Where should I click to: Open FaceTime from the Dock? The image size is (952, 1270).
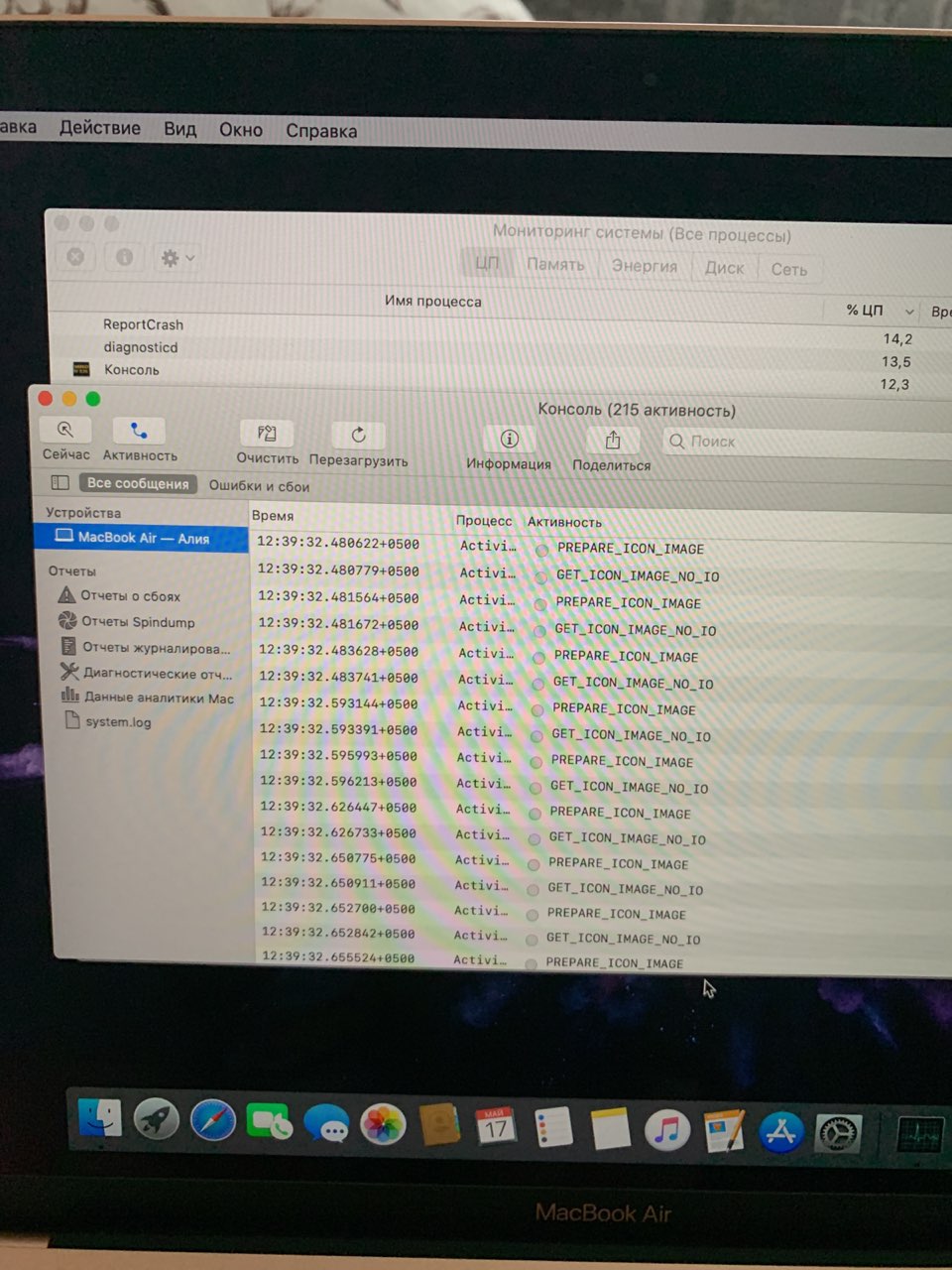tap(269, 1123)
